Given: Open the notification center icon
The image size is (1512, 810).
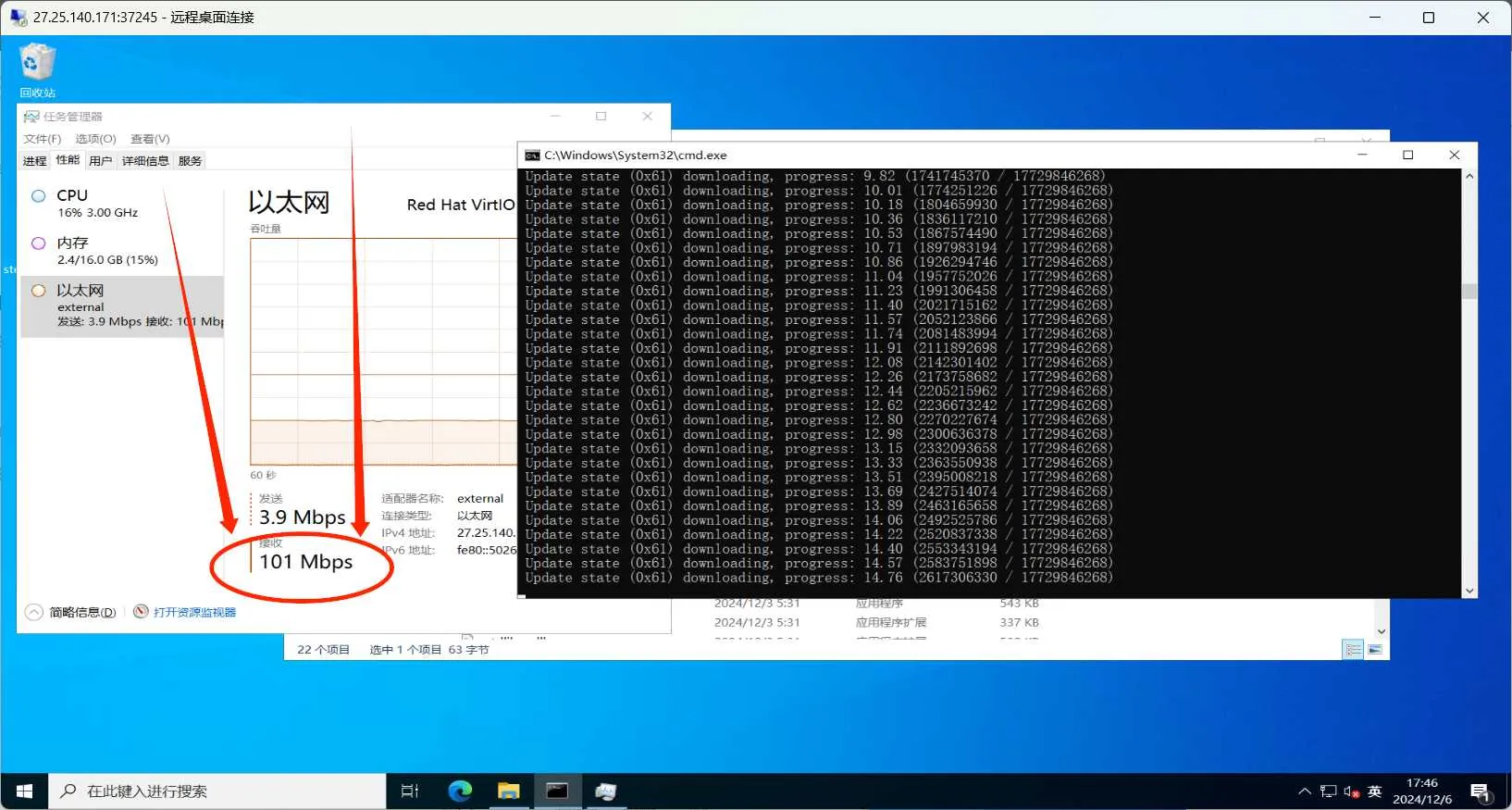Looking at the screenshot, I should click(1480, 791).
